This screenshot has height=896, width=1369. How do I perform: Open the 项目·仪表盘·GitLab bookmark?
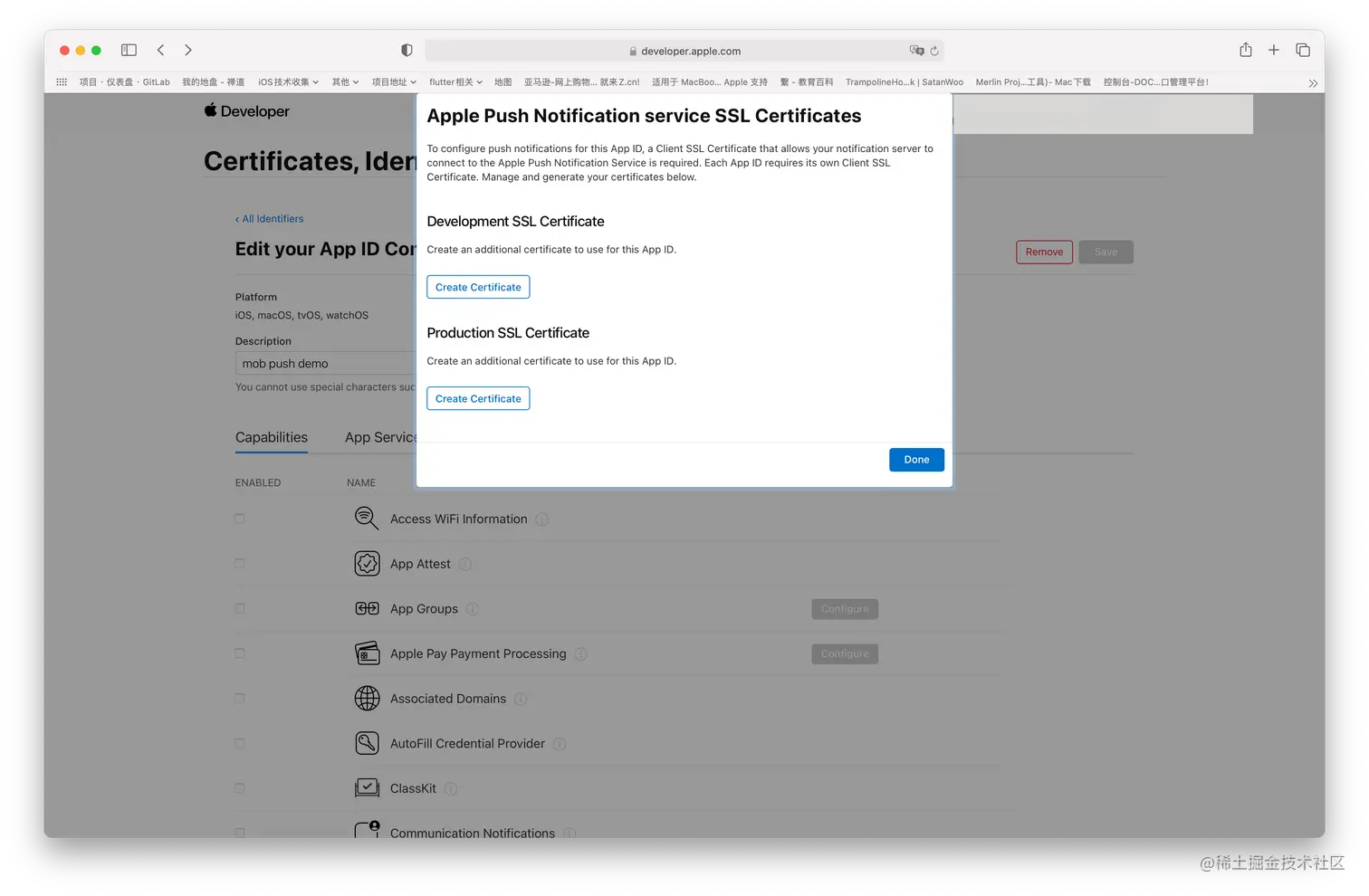click(x=124, y=82)
